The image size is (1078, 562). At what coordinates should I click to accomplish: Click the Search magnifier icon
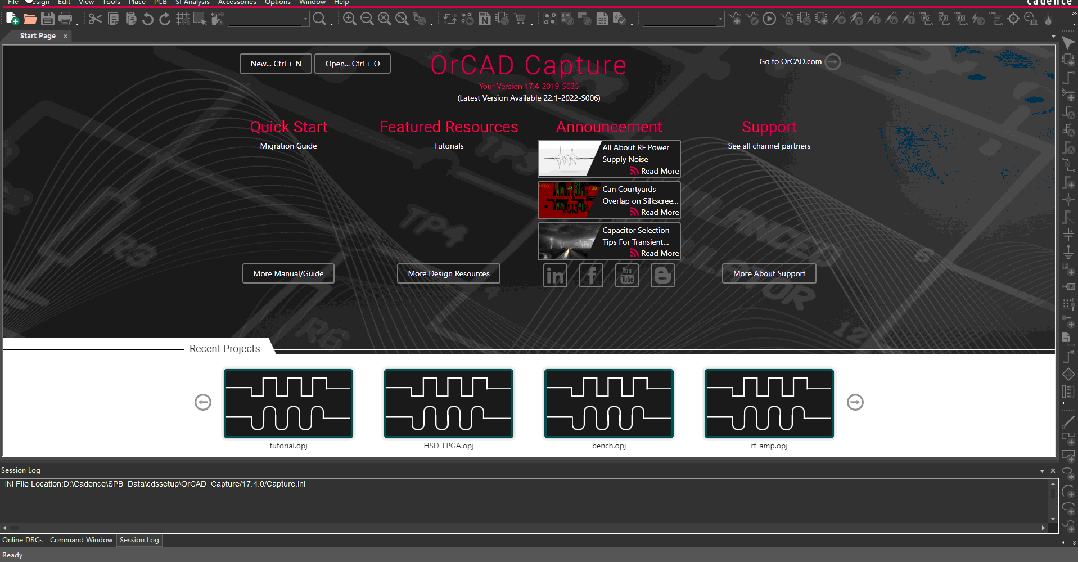[320, 19]
